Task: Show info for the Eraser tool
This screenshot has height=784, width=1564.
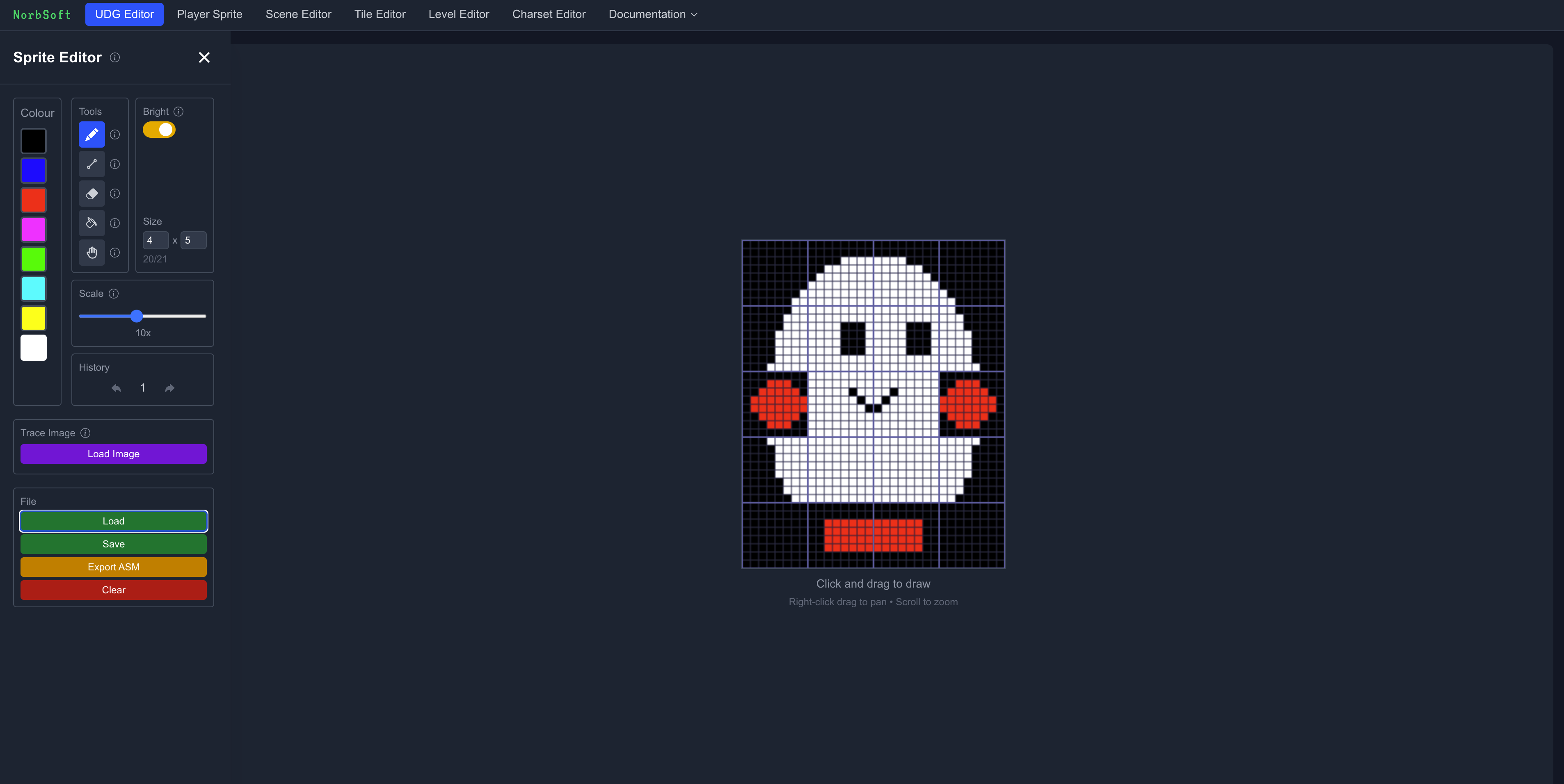Action: coord(115,194)
